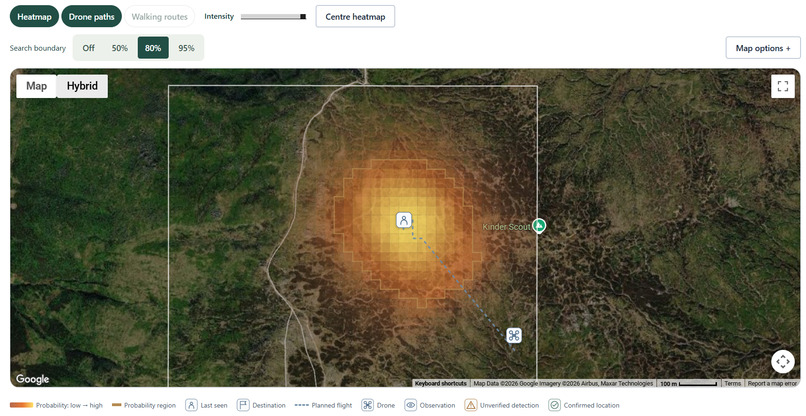This screenshot has width=806, height=416.
Task: Click the Probability region legend swatch
Action: 117,405
